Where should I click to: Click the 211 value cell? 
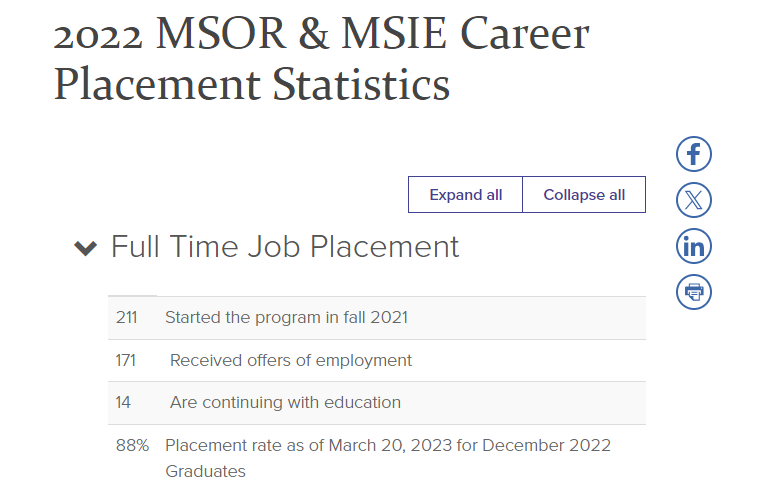(x=127, y=318)
